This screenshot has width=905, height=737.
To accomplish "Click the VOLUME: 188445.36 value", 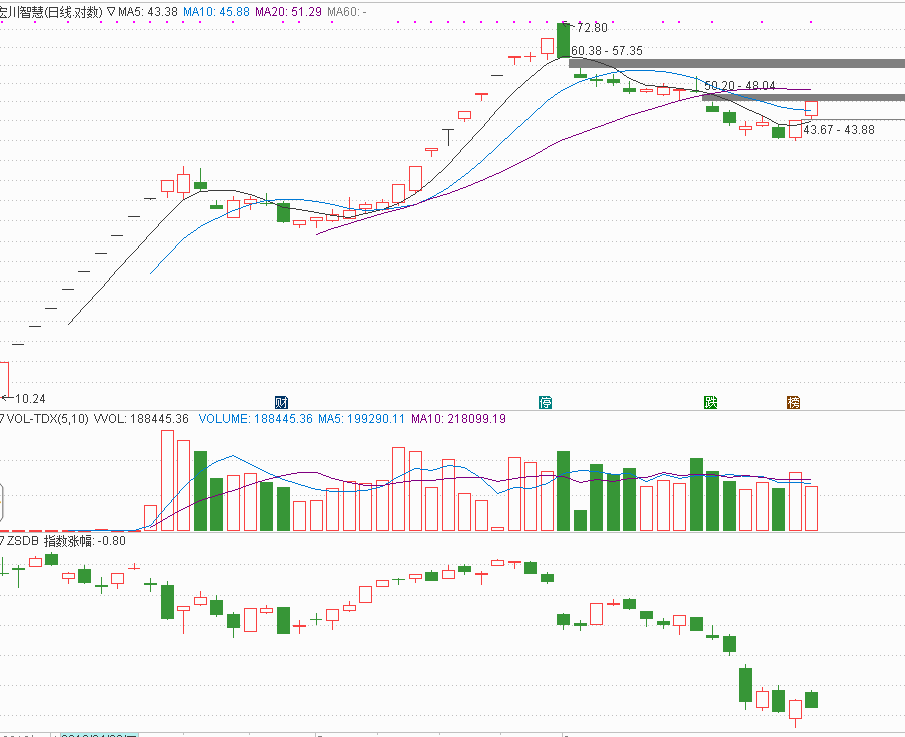I will pyautogui.click(x=256, y=419).
